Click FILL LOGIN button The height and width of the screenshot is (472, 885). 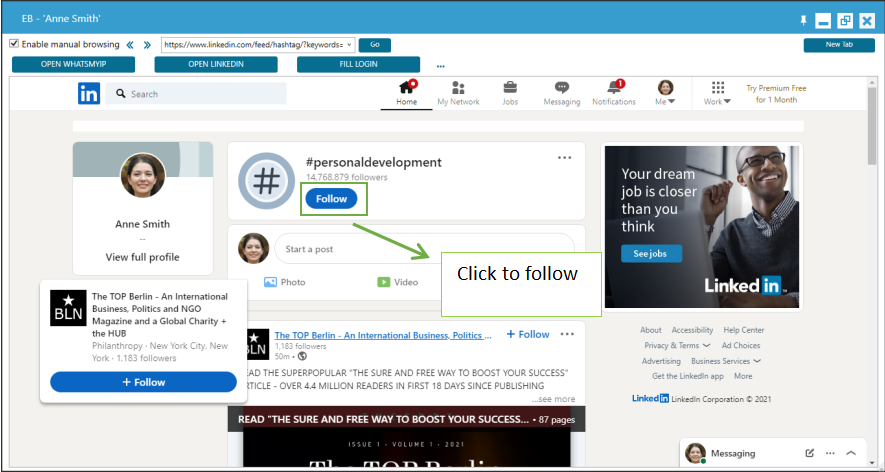(x=358, y=64)
